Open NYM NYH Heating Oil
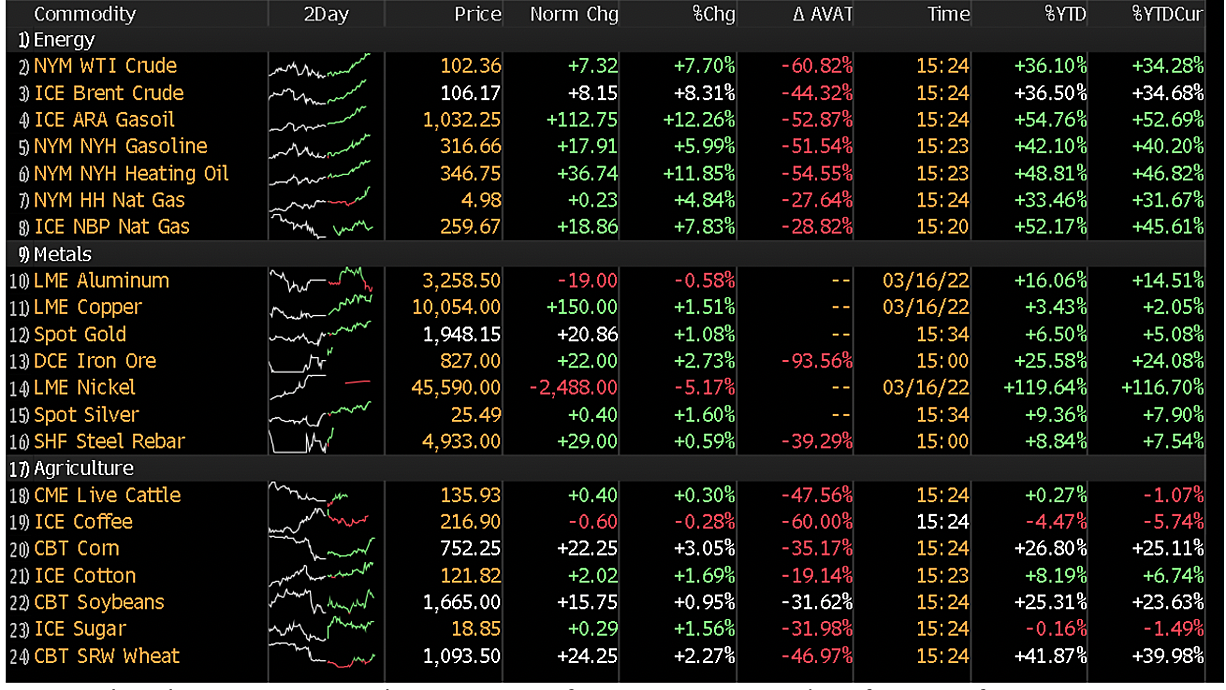The height and width of the screenshot is (690, 1226). coord(132,173)
